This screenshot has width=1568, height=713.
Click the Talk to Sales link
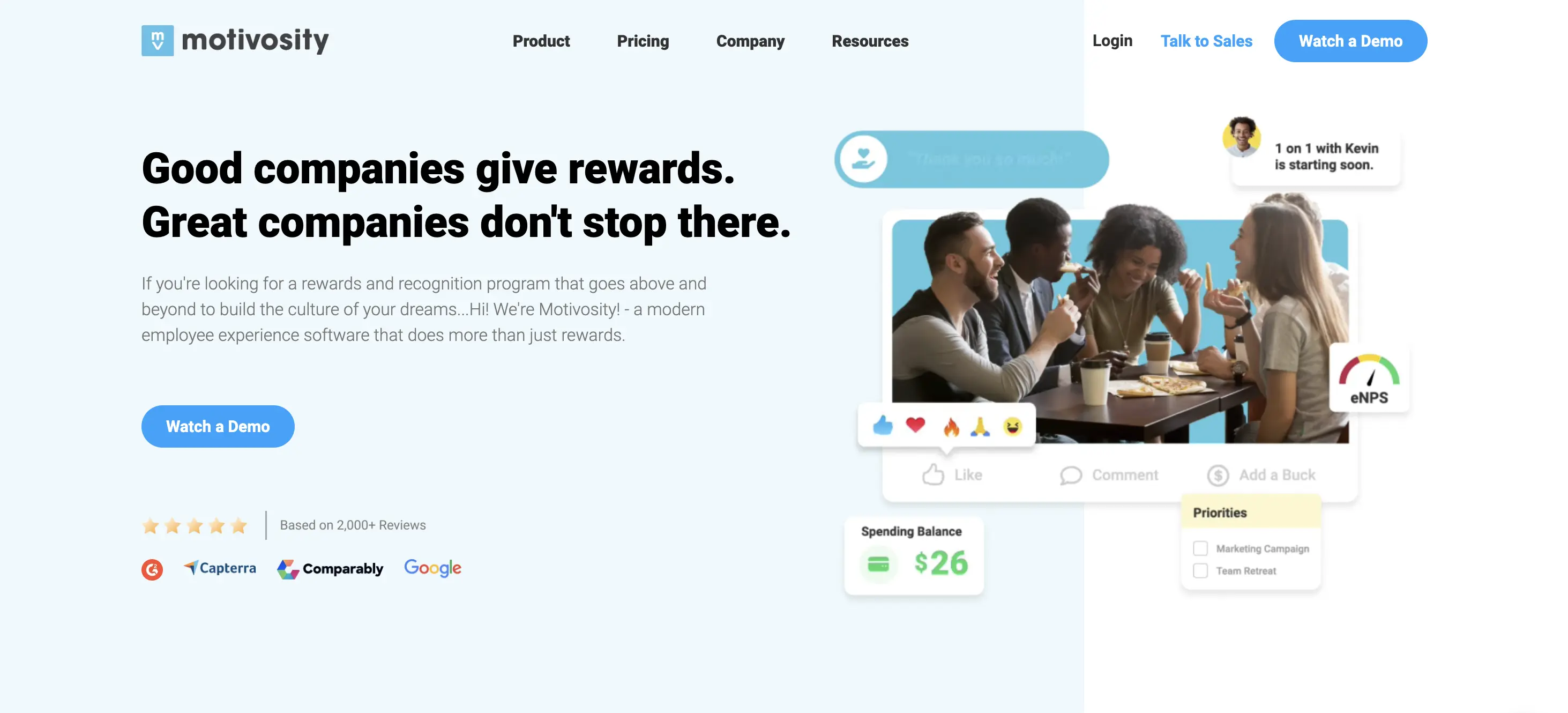coord(1206,41)
